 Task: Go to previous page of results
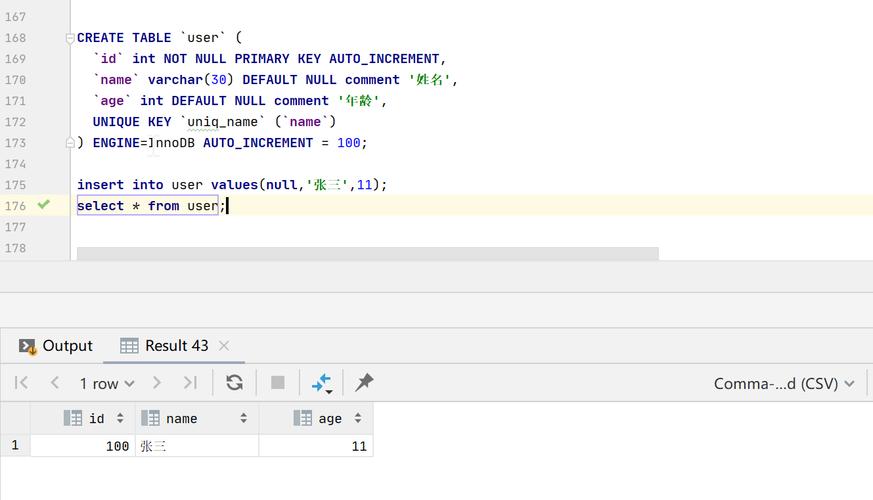[55, 383]
